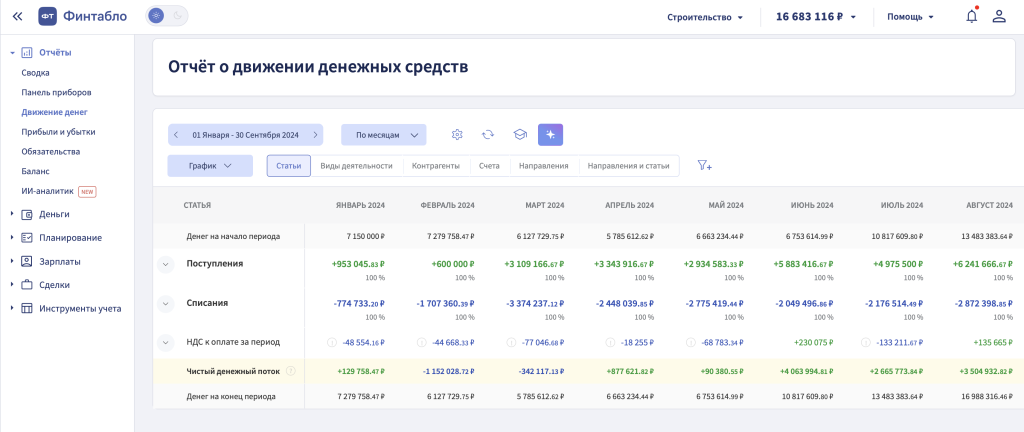Viewport: 1024px width, 432px height.
Task: Click the AI sparkle button
Action: click(x=551, y=134)
